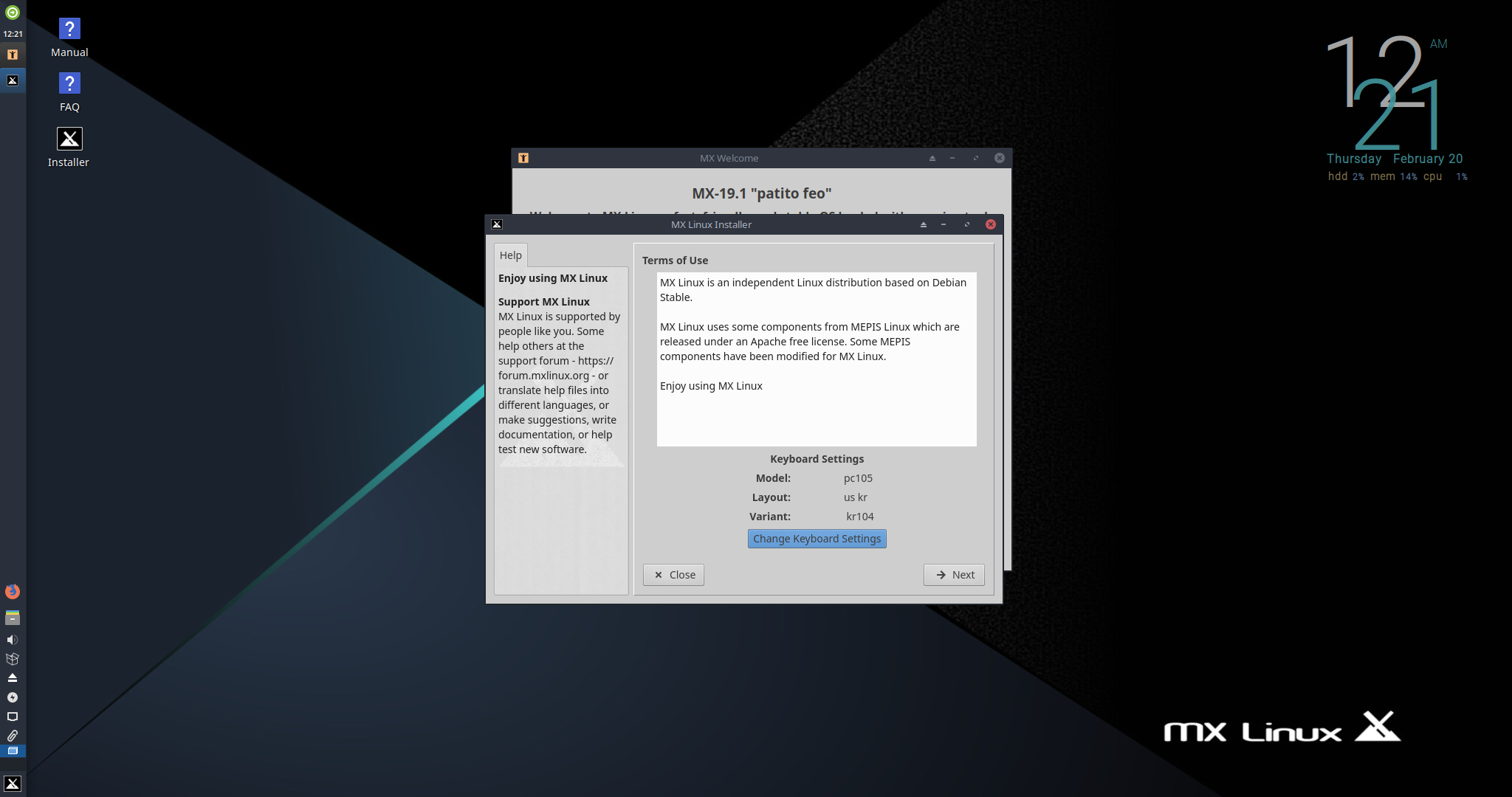Shade the MX Welcome window

932,158
